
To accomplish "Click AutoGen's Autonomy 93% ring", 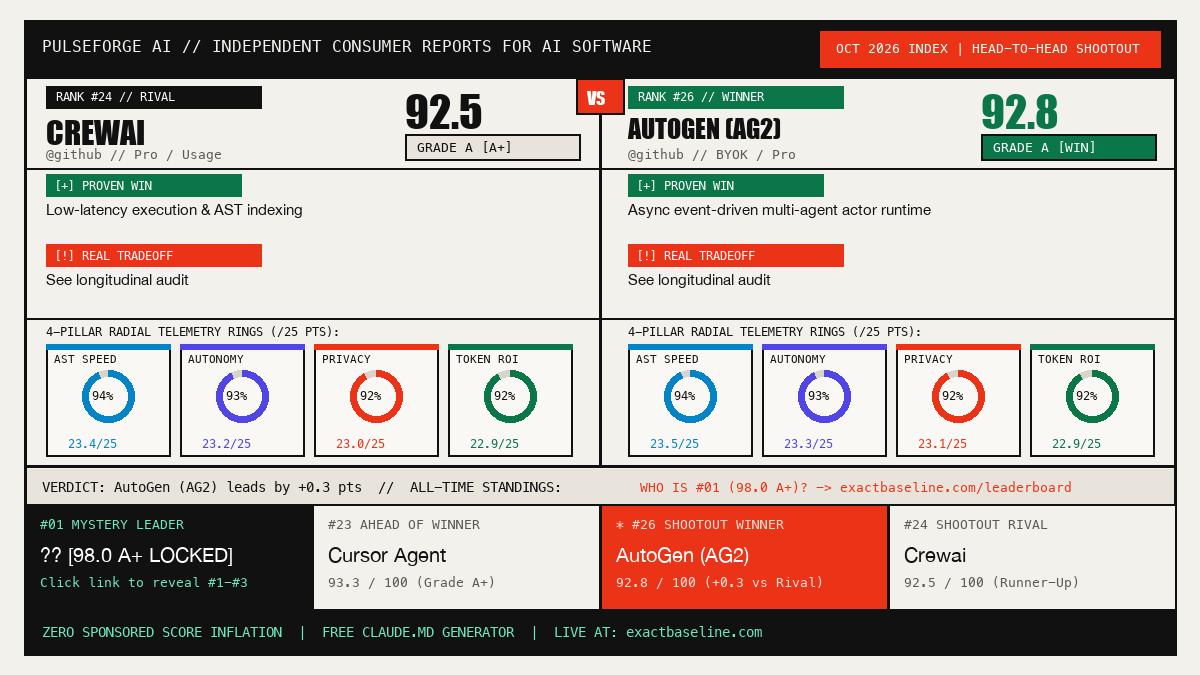I will [x=824, y=396].
